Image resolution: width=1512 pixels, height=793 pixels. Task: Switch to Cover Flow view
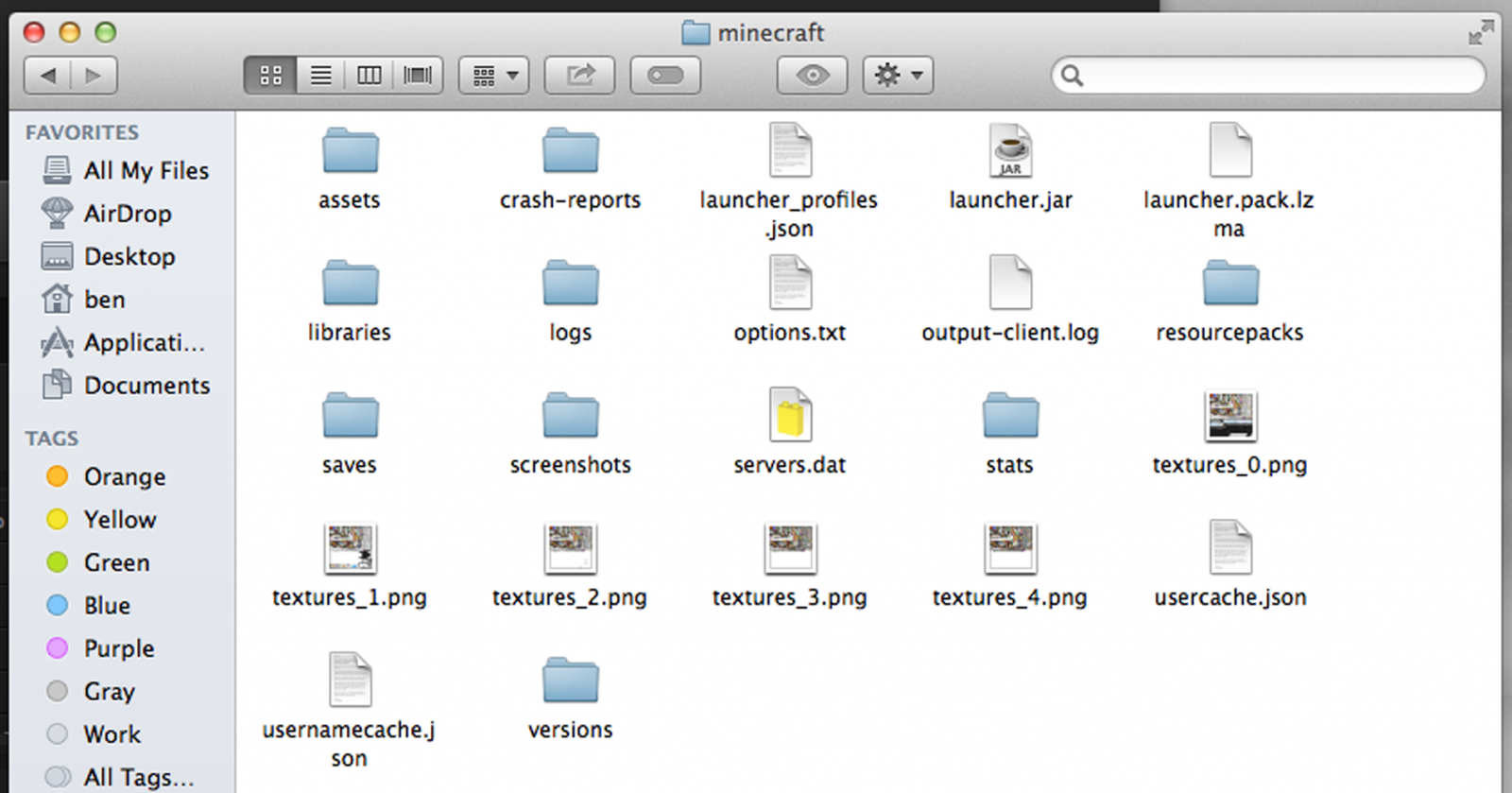[x=418, y=76]
